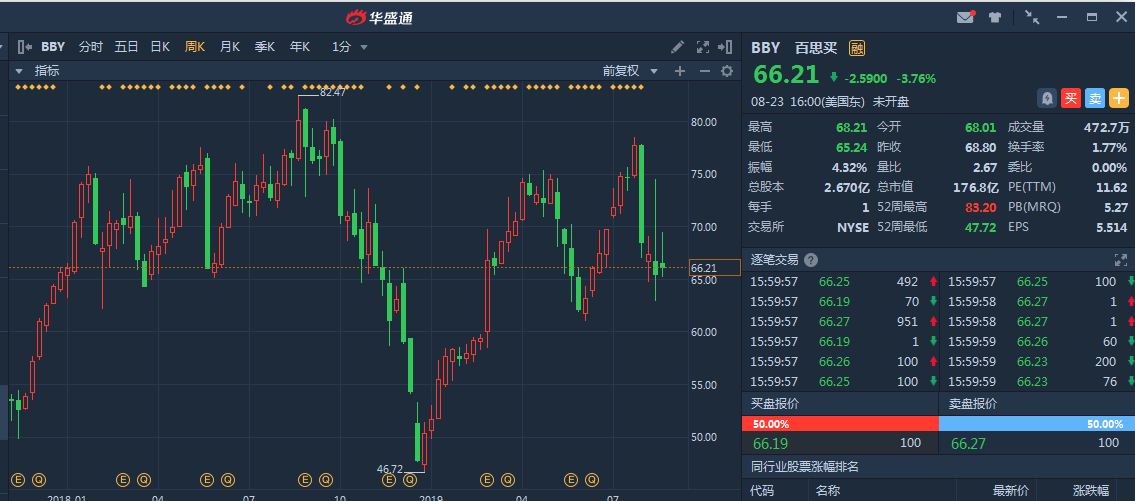This screenshot has height=501, width=1135.
Task: Click ask price 66.27 in the 卖盘报价 panel
Action: pos(969,444)
